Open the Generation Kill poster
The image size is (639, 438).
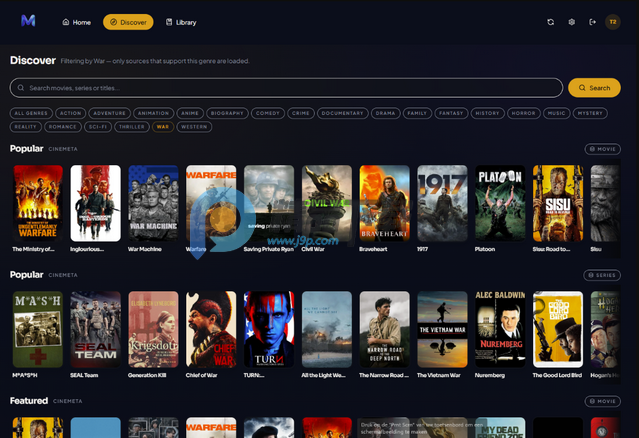(x=154, y=329)
